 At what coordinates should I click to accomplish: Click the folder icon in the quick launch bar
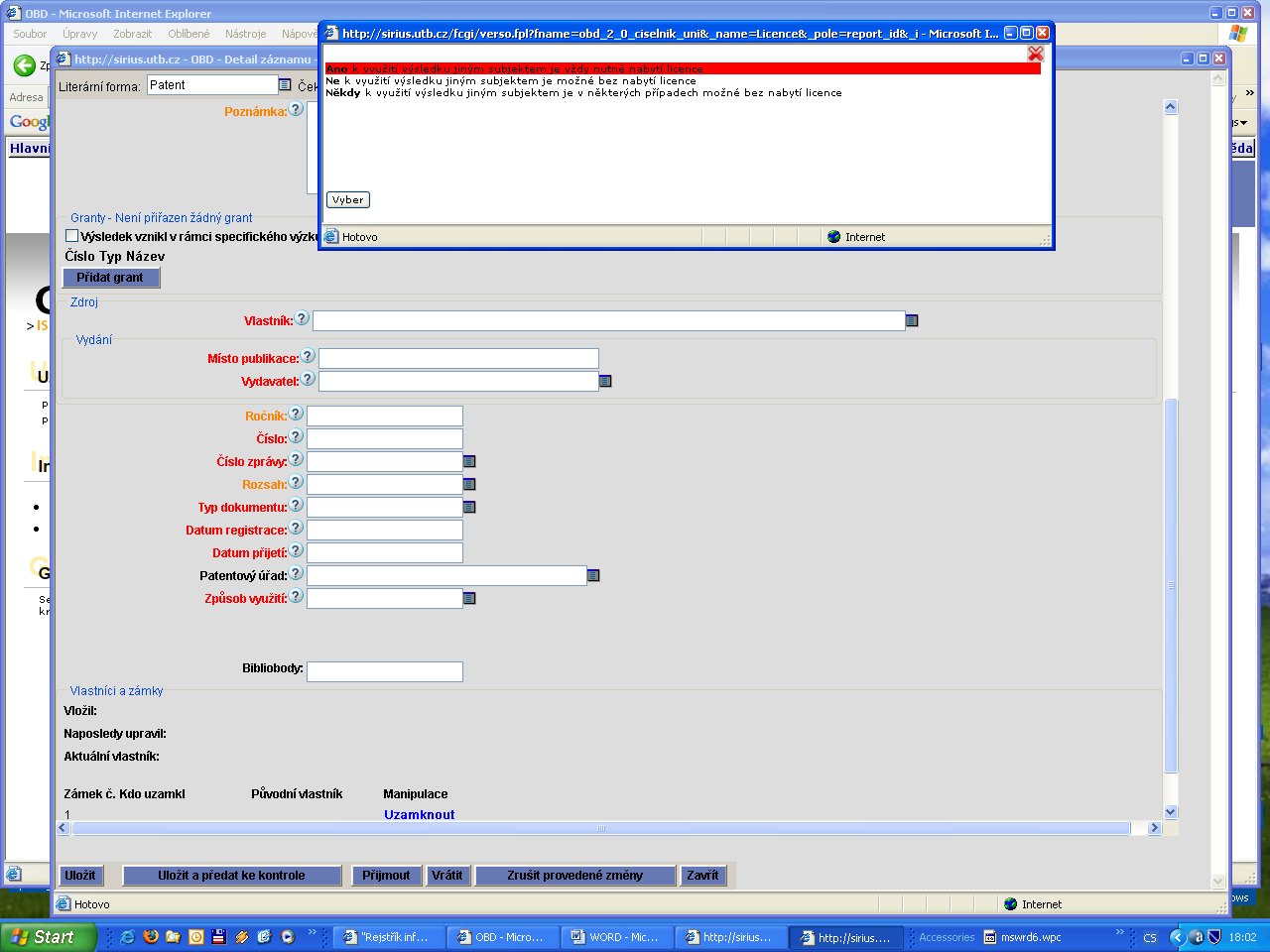click(x=173, y=936)
